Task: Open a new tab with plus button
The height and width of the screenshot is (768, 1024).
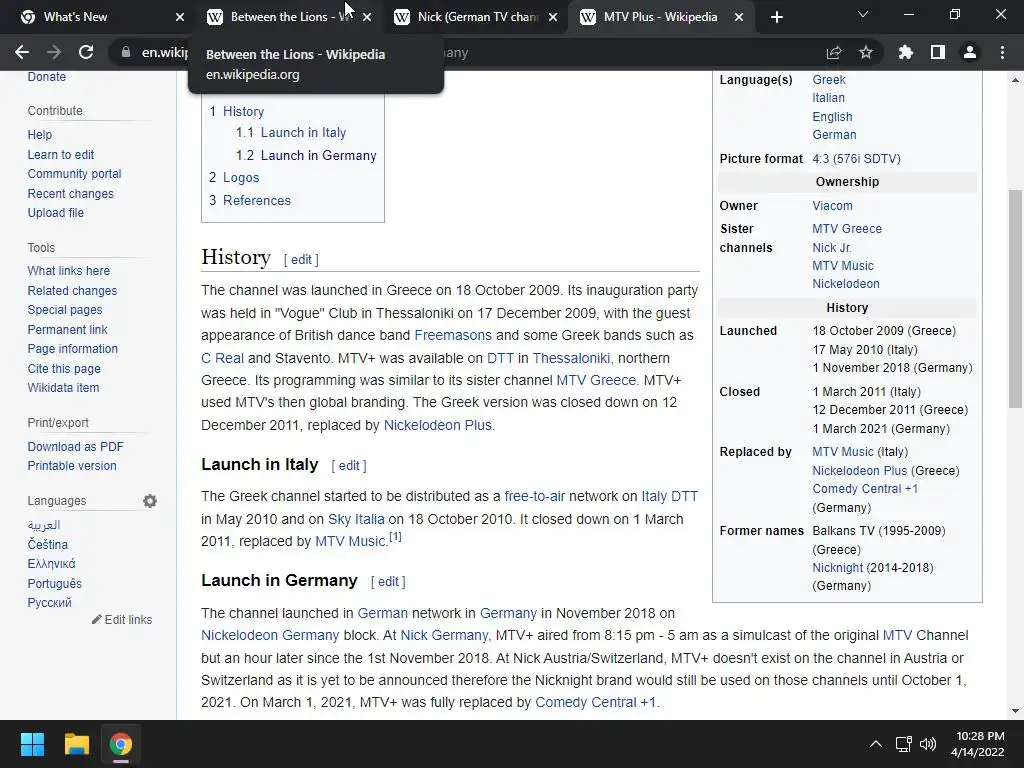Action: click(x=776, y=17)
